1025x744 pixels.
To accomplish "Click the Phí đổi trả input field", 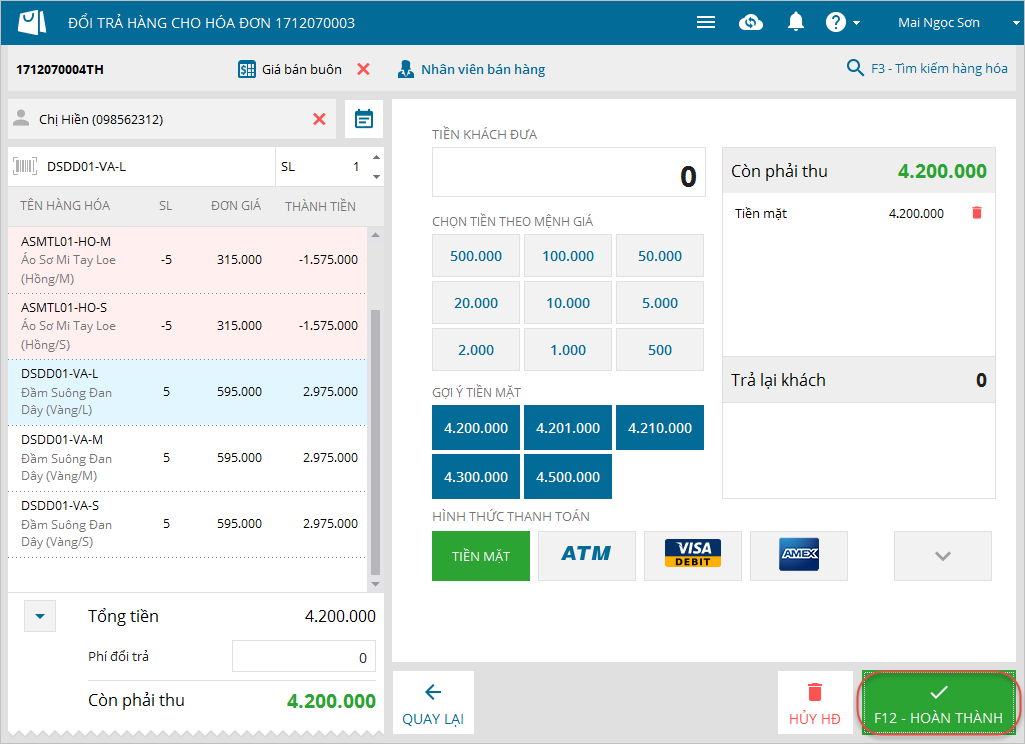I will 304,656.
